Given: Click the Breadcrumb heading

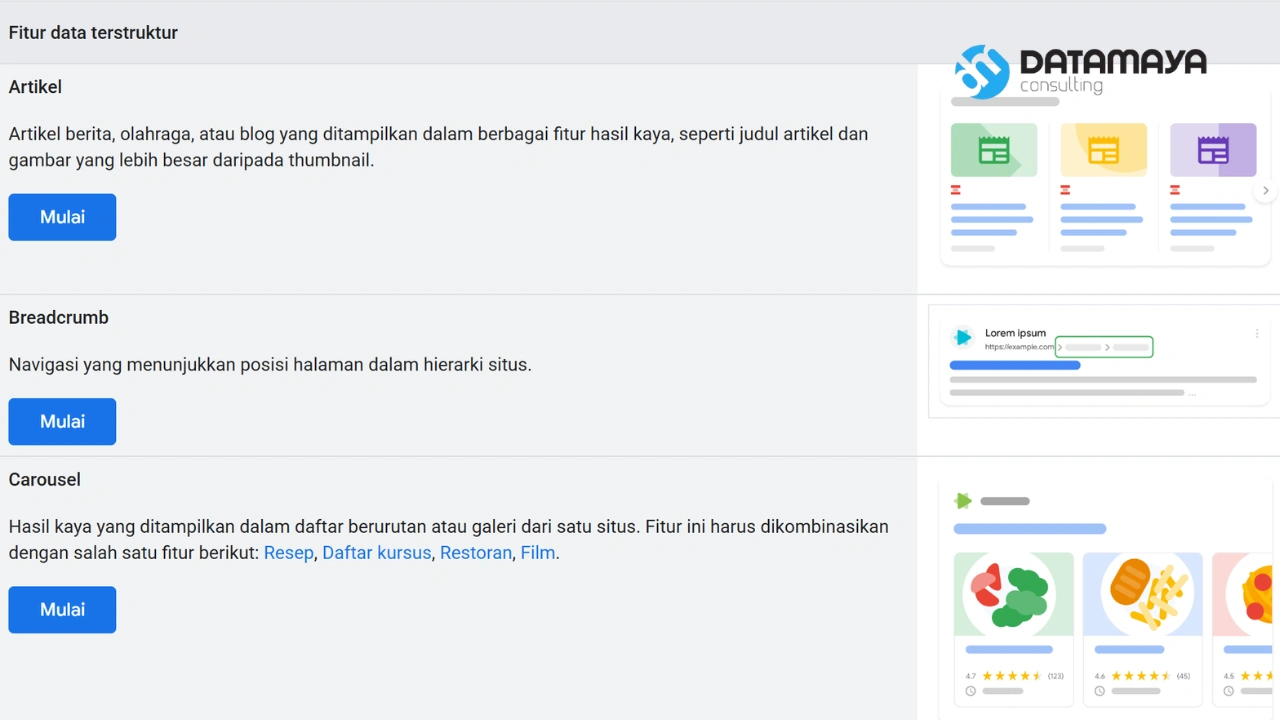Looking at the screenshot, I should (59, 318).
